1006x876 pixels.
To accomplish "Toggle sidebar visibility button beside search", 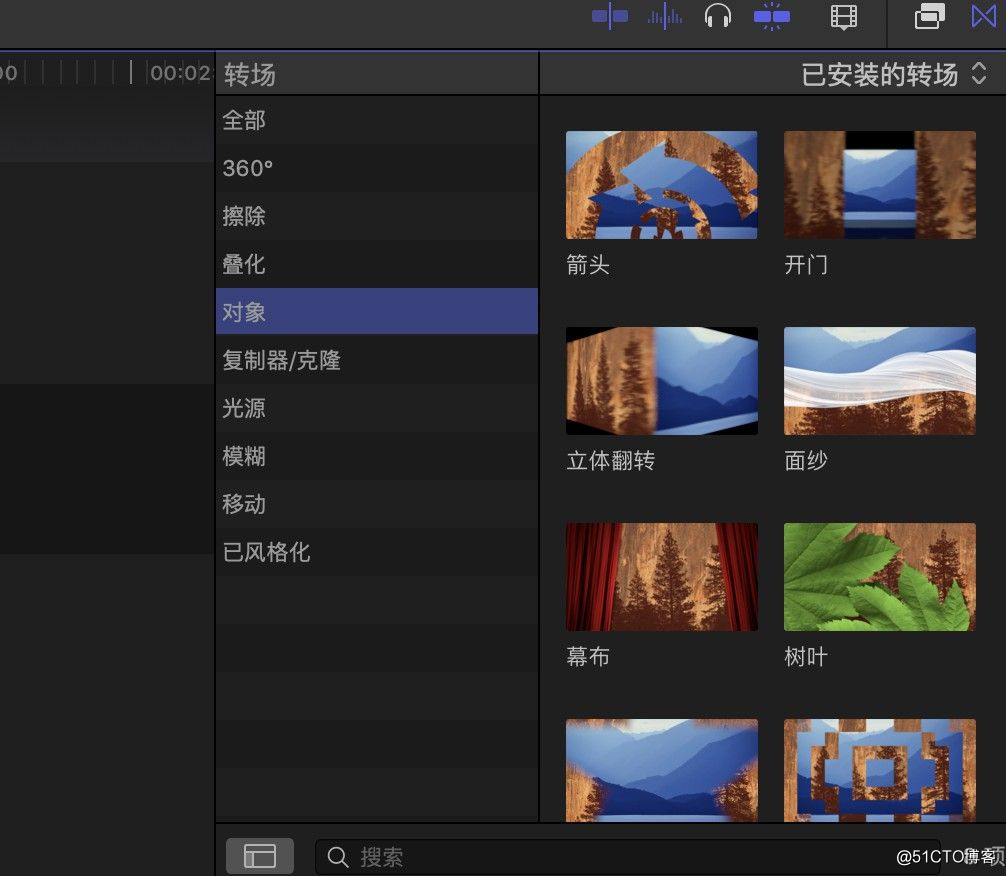I will click(x=260, y=855).
